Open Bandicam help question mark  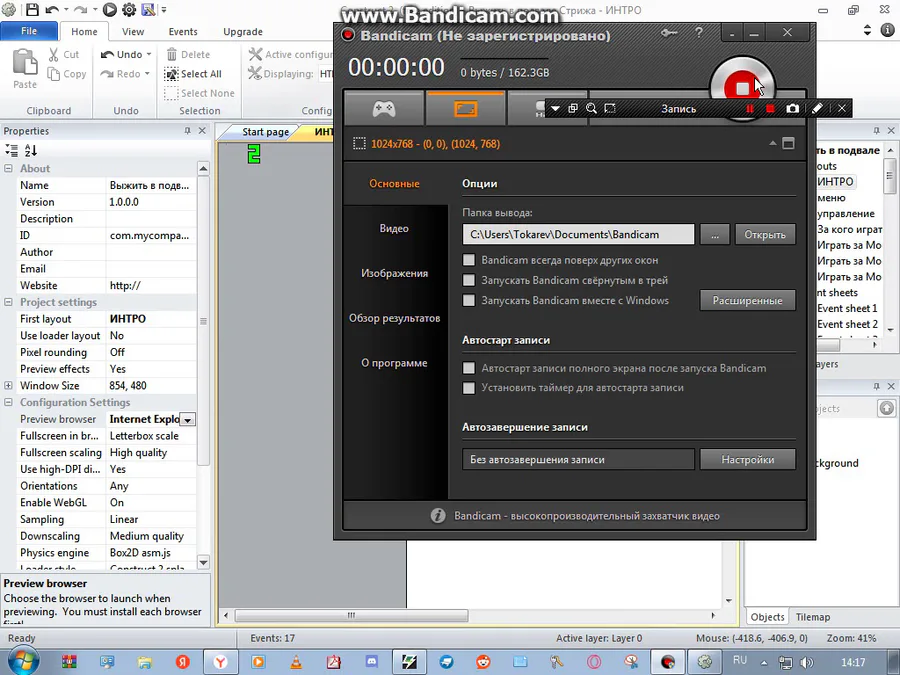tap(699, 33)
